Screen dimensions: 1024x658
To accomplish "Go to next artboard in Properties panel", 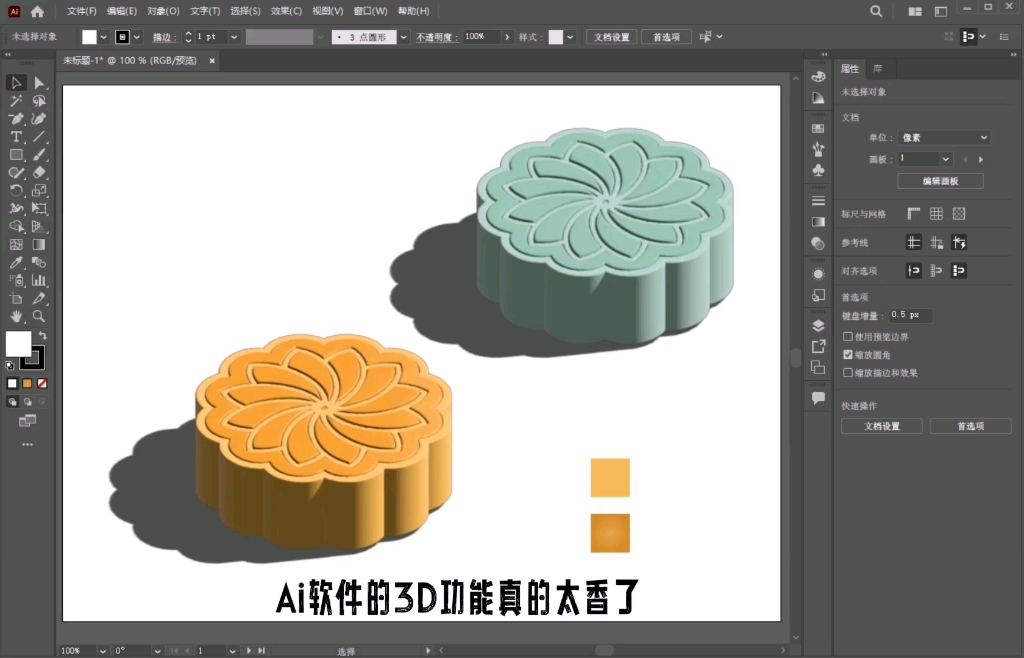I will pyautogui.click(x=981, y=159).
